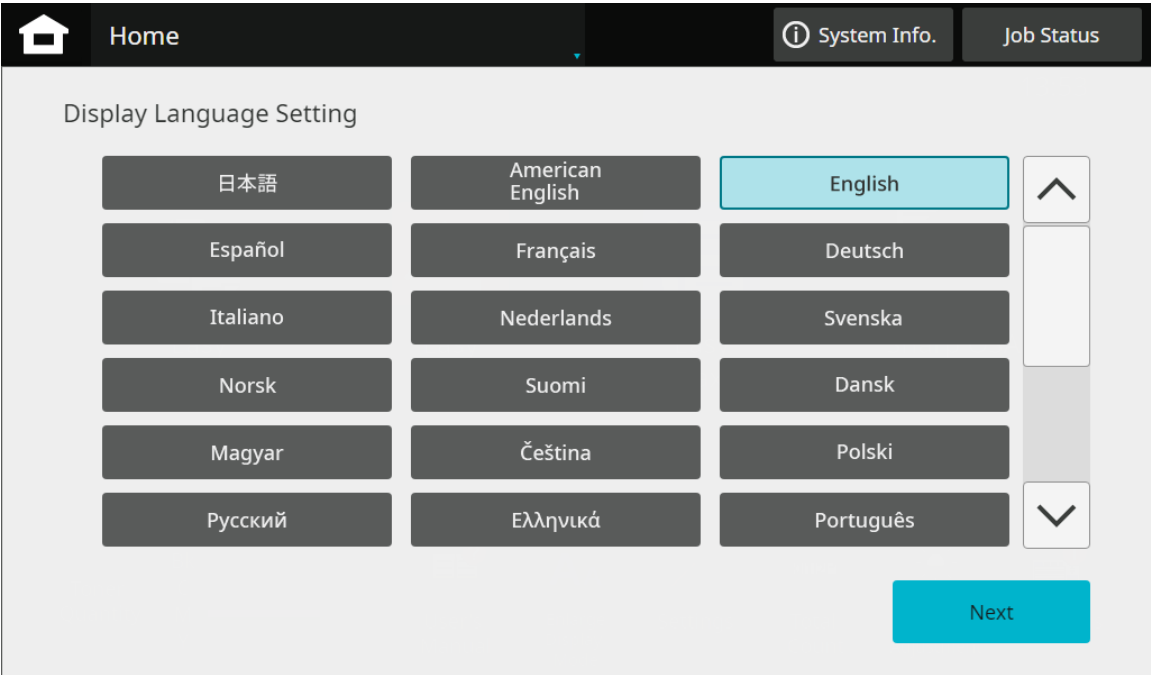The width and height of the screenshot is (1151, 675).
Task: Click the language list scrollbar thumb
Action: (x=1056, y=296)
